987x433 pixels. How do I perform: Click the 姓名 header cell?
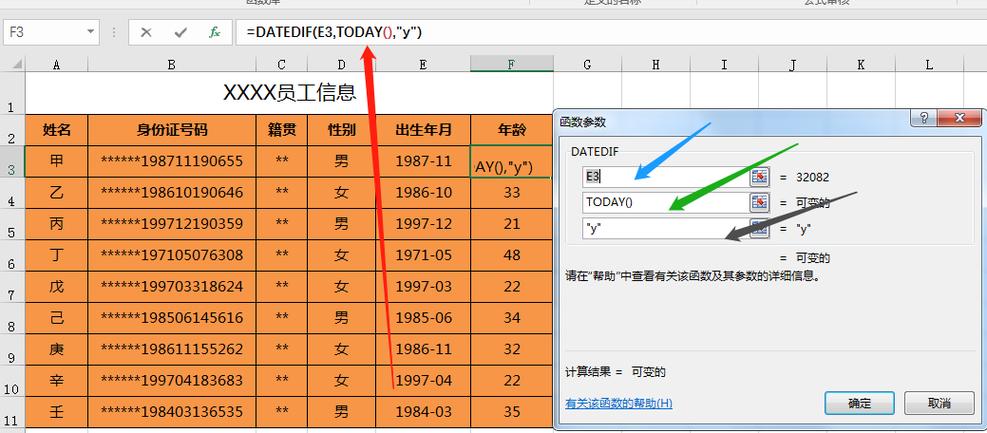pyautogui.click(x=57, y=130)
